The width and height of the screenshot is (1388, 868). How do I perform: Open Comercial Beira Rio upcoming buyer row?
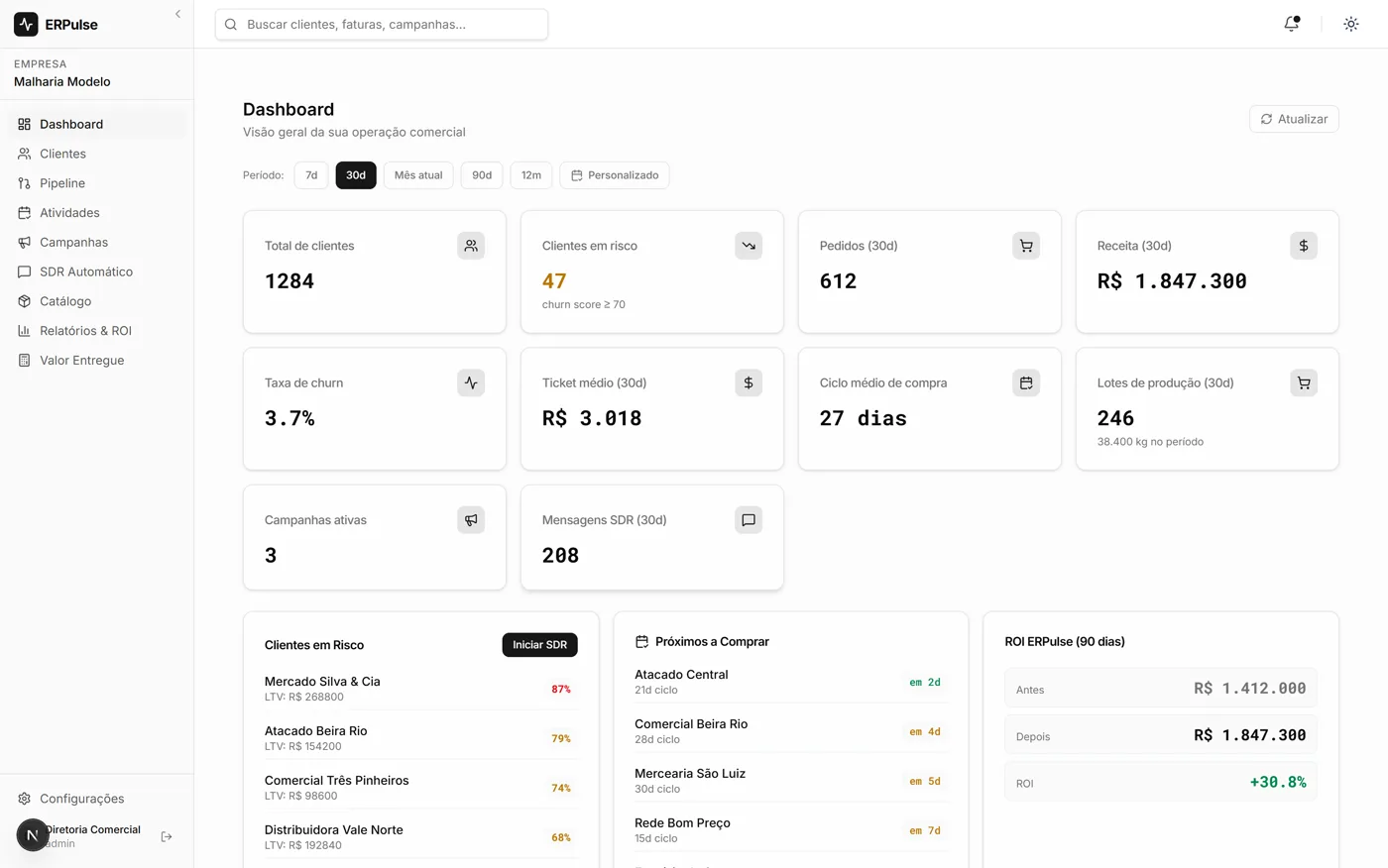click(x=791, y=731)
